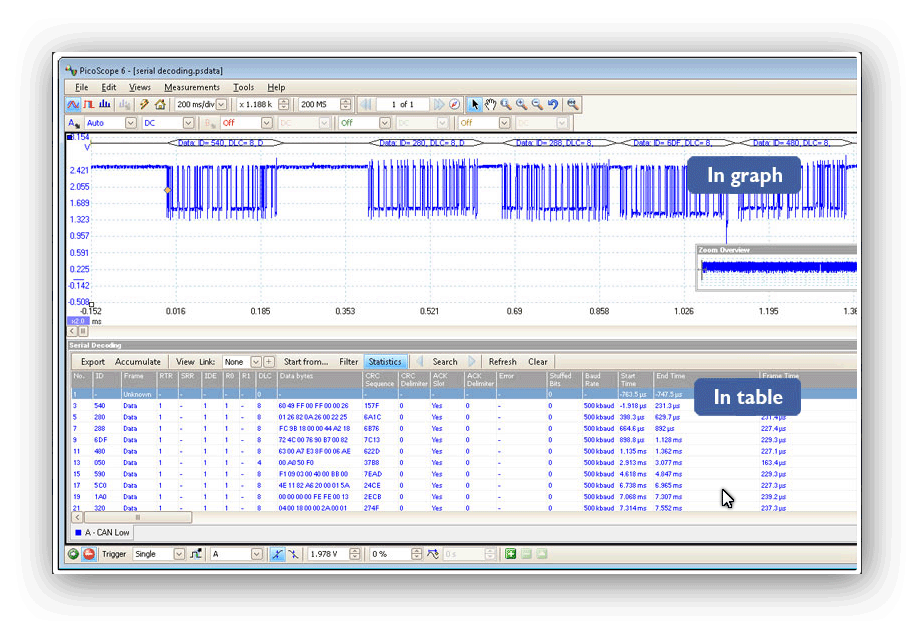Expand the Link None dropdown

(256, 362)
